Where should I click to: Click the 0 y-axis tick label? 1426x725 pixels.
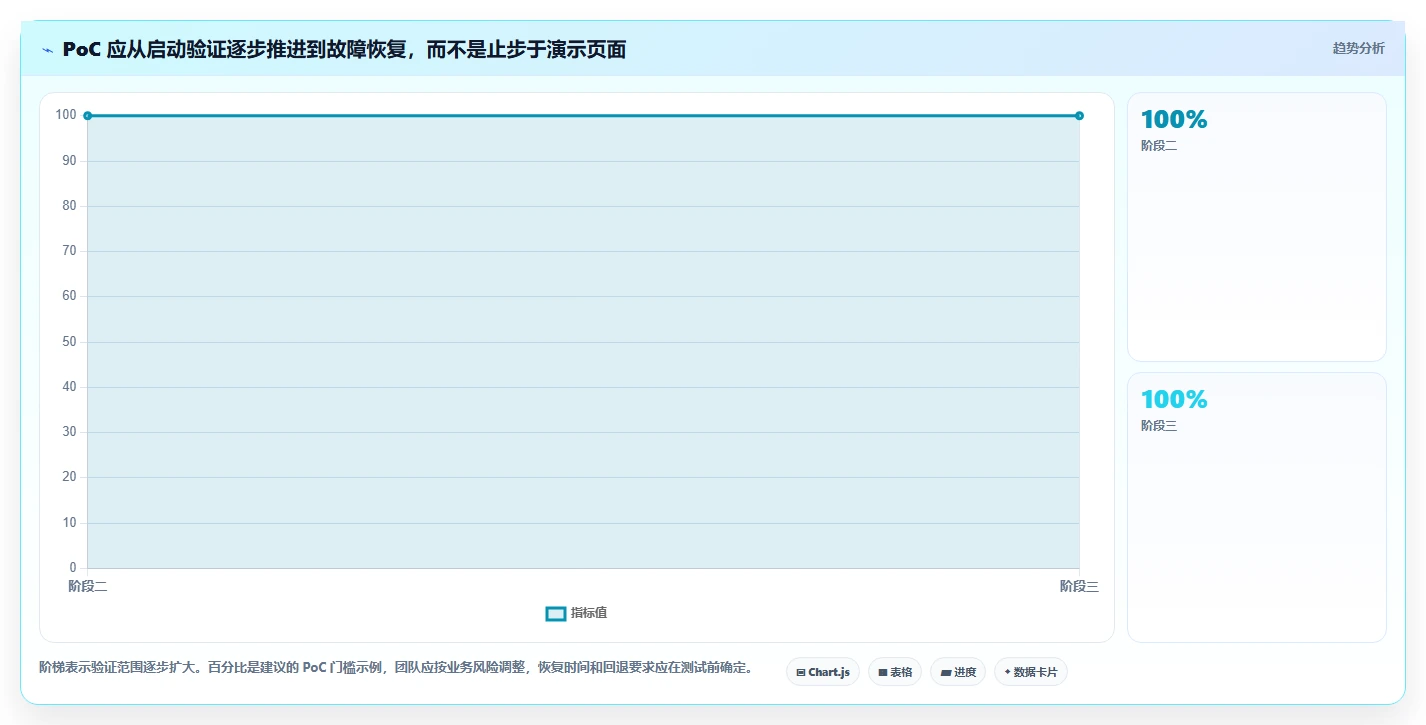coord(73,568)
